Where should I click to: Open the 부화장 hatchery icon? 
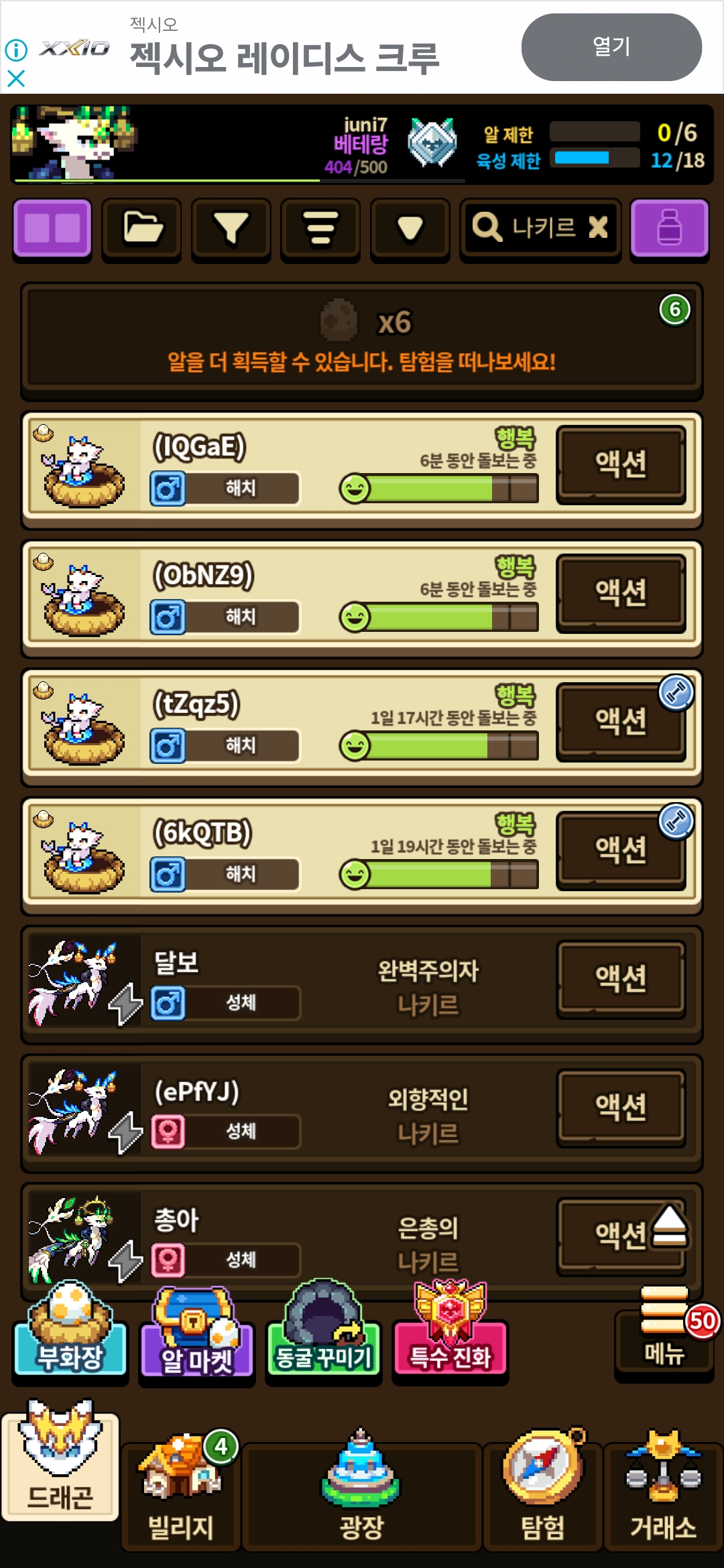tap(70, 1330)
